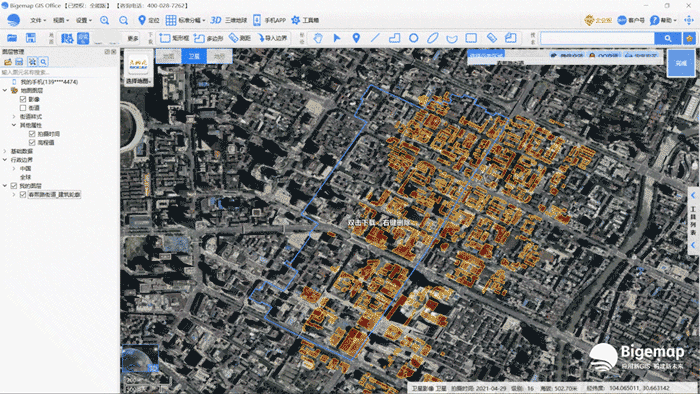The width and height of the screenshot is (700, 394).
Task: Click the zoom out magnifier icon
Action: [x=124, y=21]
